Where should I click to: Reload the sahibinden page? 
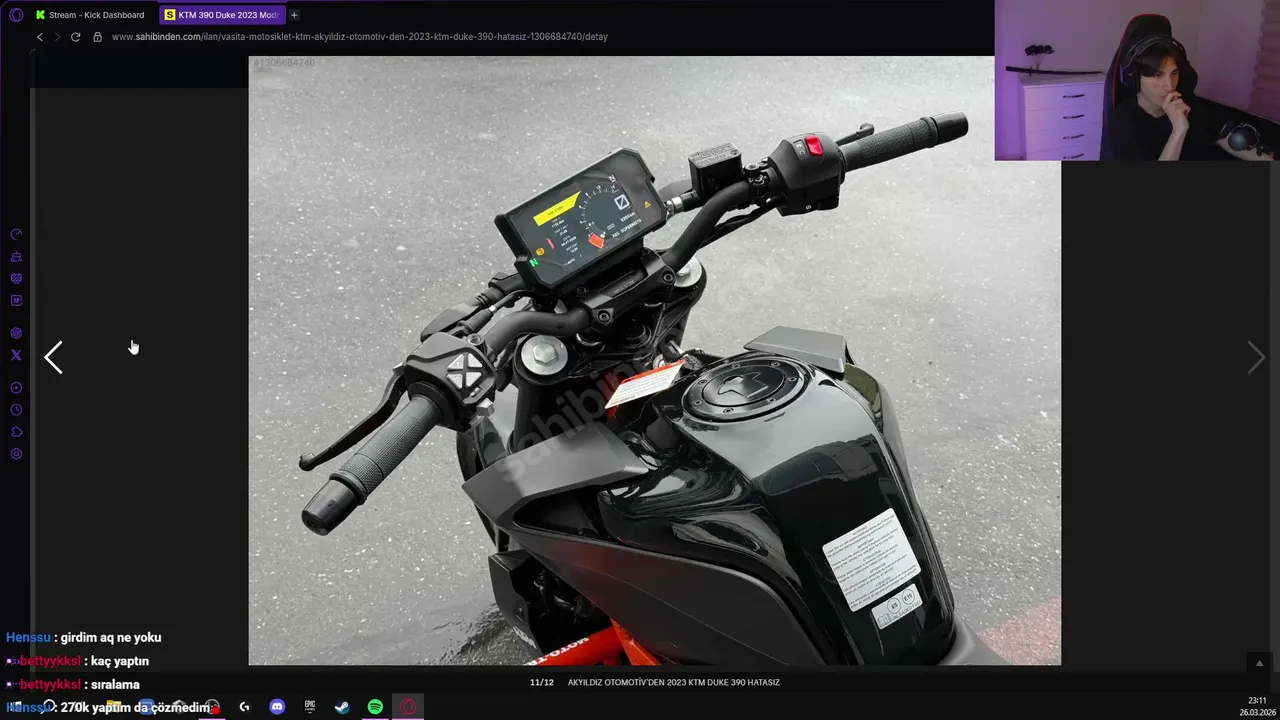pos(75,37)
